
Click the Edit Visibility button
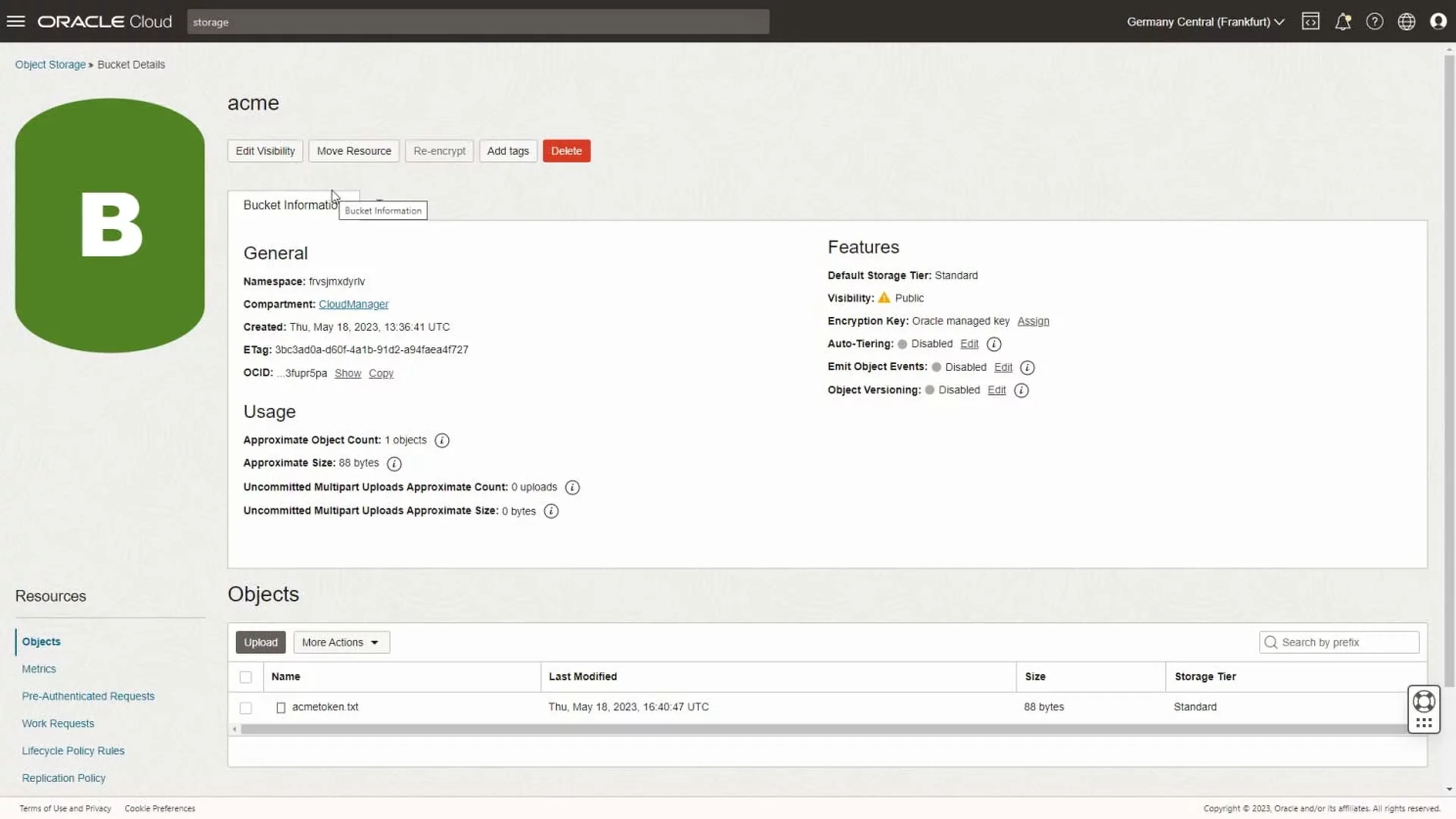(265, 151)
